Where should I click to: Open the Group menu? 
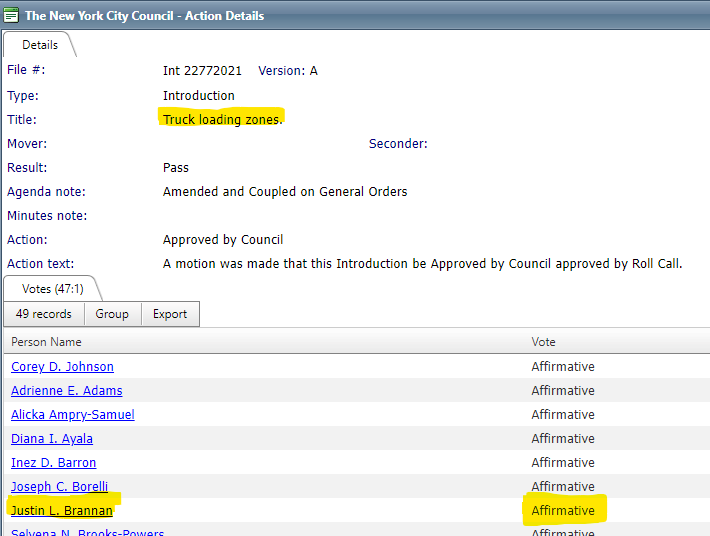click(x=112, y=314)
